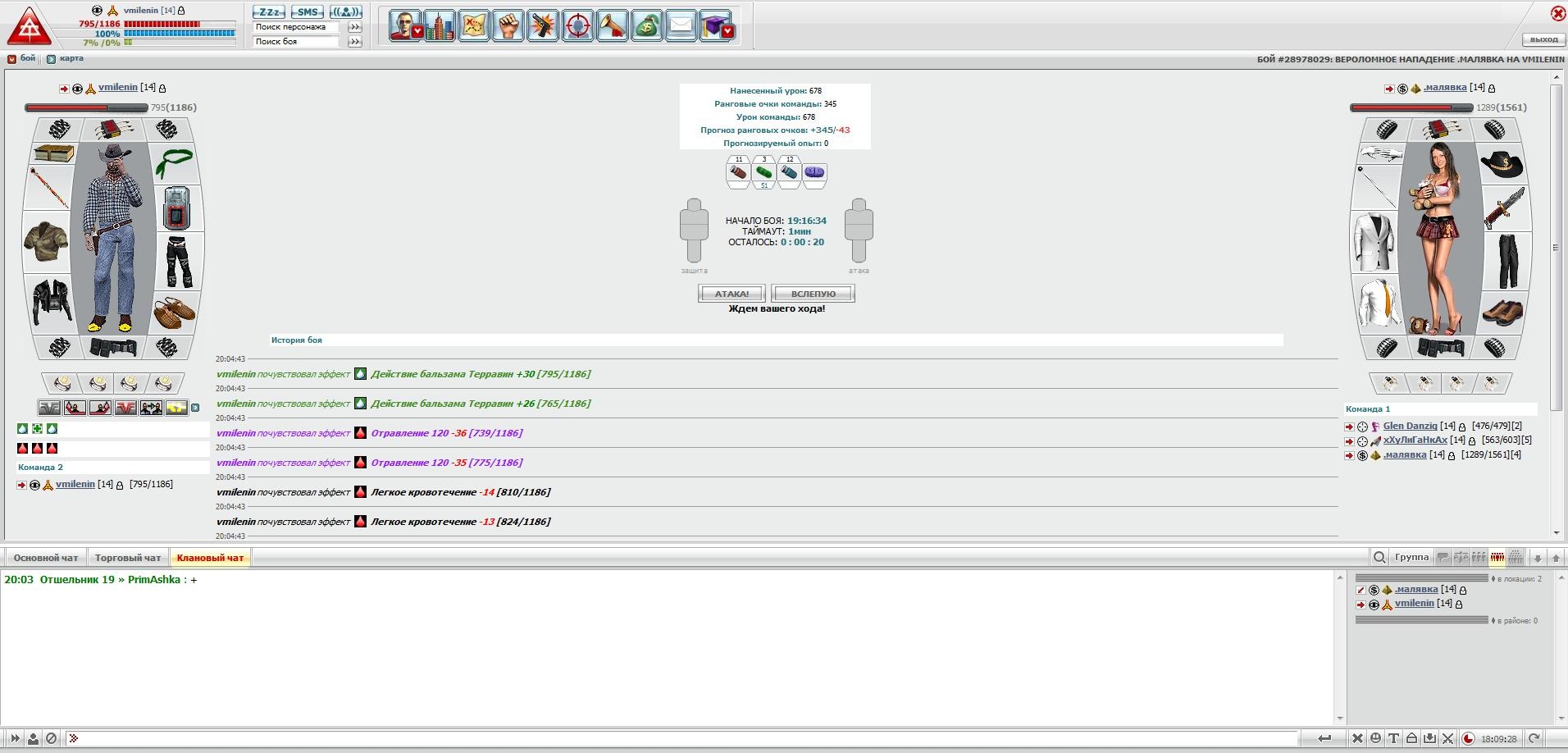This screenshot has width=1568, height=753.
Task: Click the radio broadcast contacts button
Action: coord(346,12)
